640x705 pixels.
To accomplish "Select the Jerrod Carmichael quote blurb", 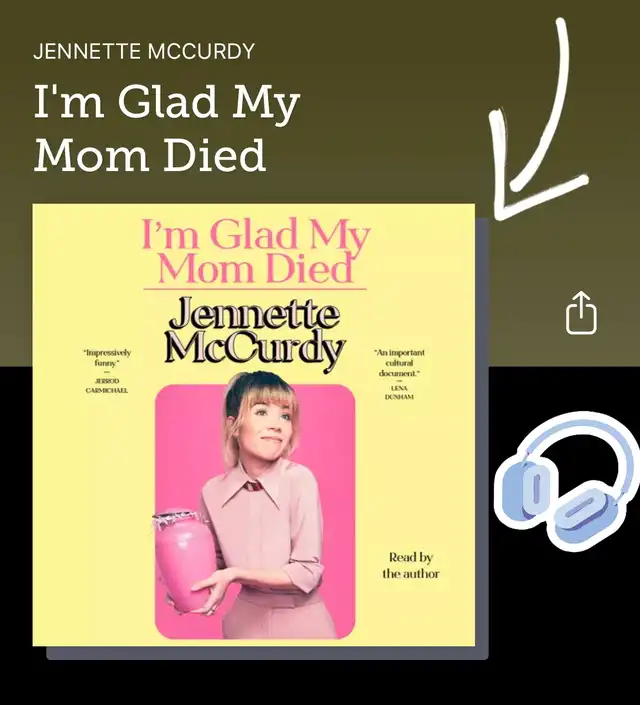I will [107, 371].
